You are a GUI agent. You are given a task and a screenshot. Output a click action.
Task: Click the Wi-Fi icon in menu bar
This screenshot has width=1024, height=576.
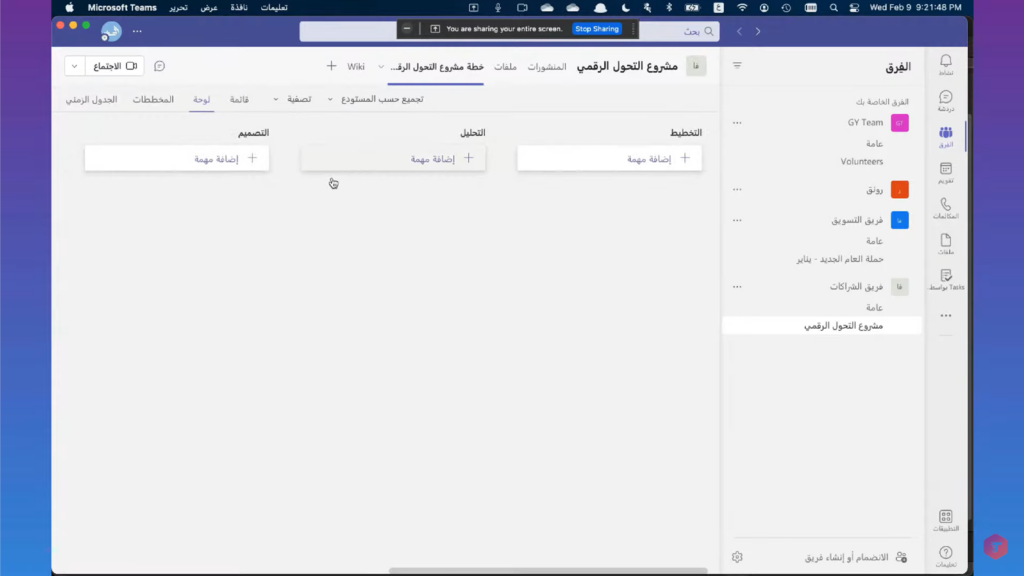tap(742, 8)
